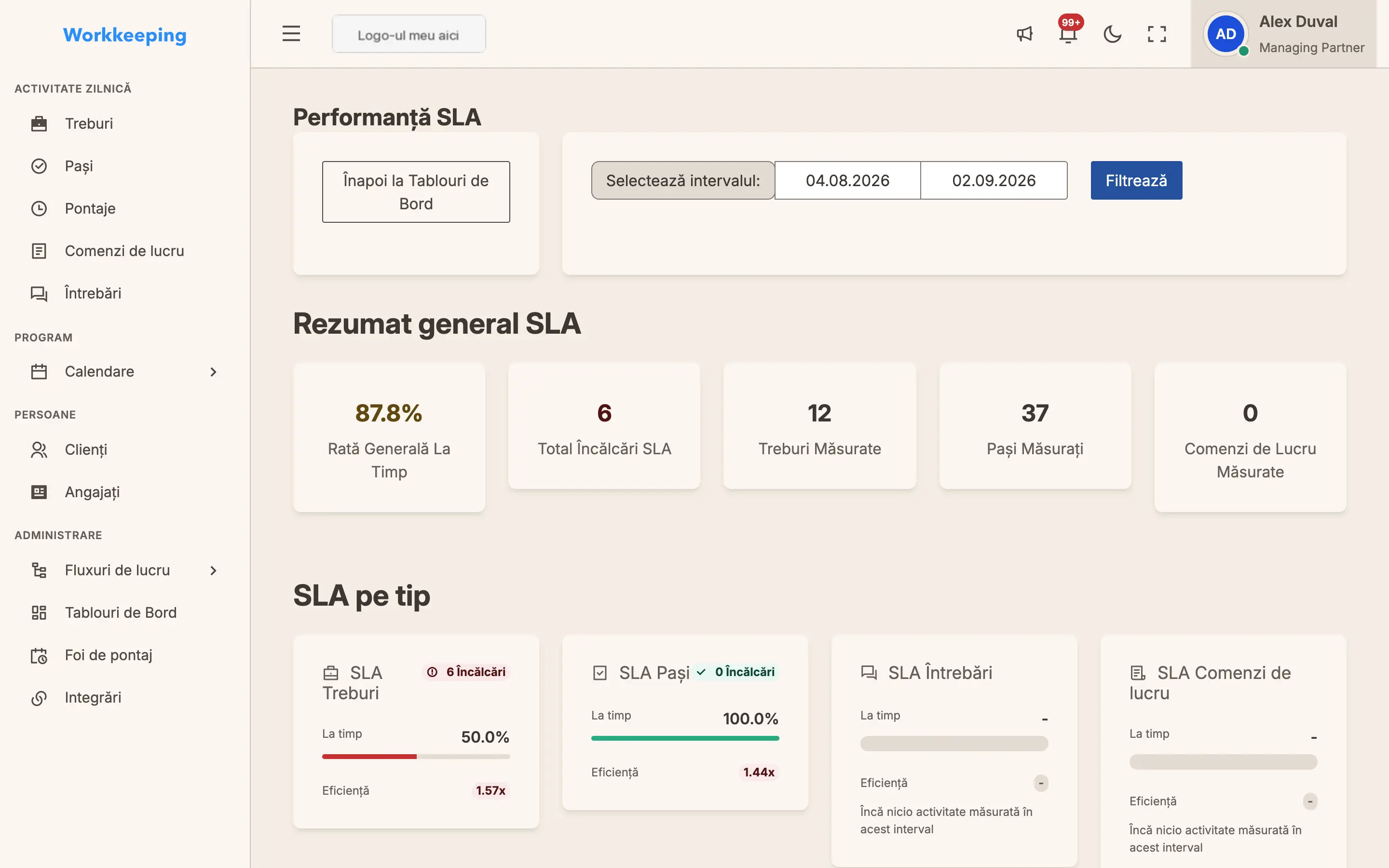1389x868 pixels.
Task: Click the 0 Încălcări badge
Action: 735,672
